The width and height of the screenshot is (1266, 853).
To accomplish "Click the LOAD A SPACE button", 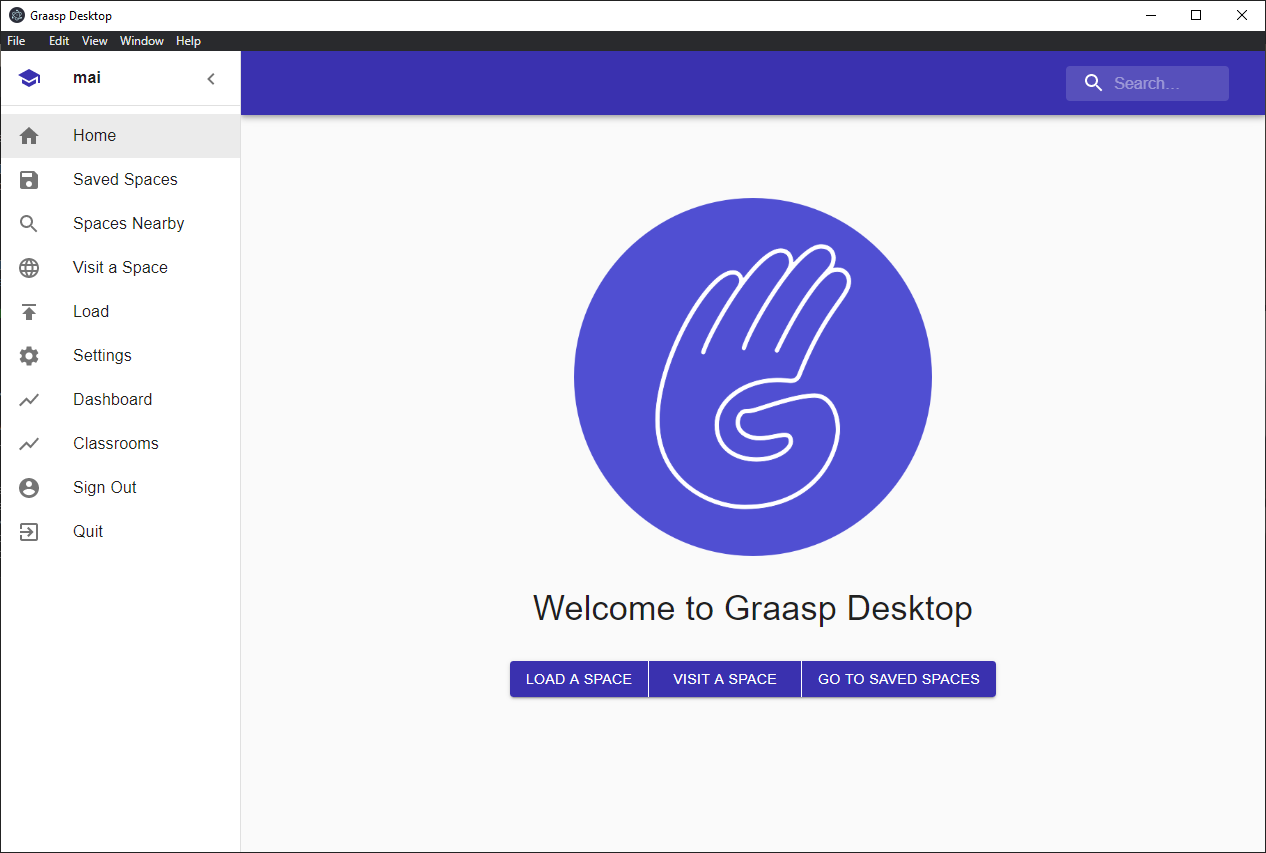I will click(x=579, y=679).
